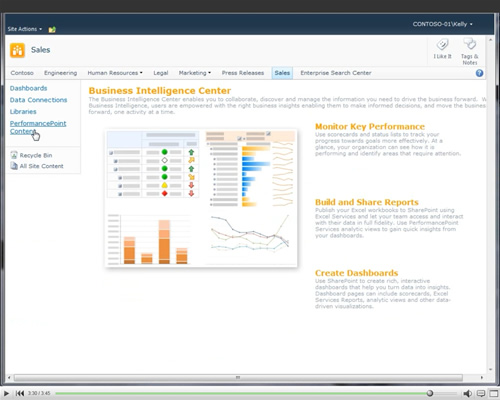Click the navigate up folder icon
Image resolution: width=500 pixels, height=400 pixels.
click(52, 30)
